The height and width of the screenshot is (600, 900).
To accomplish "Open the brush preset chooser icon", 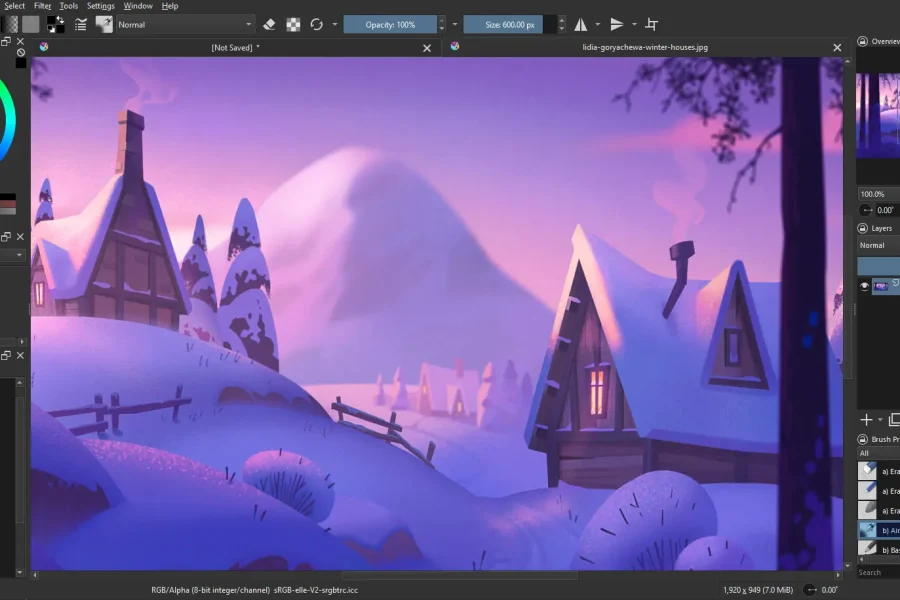I will click(104, 24).
